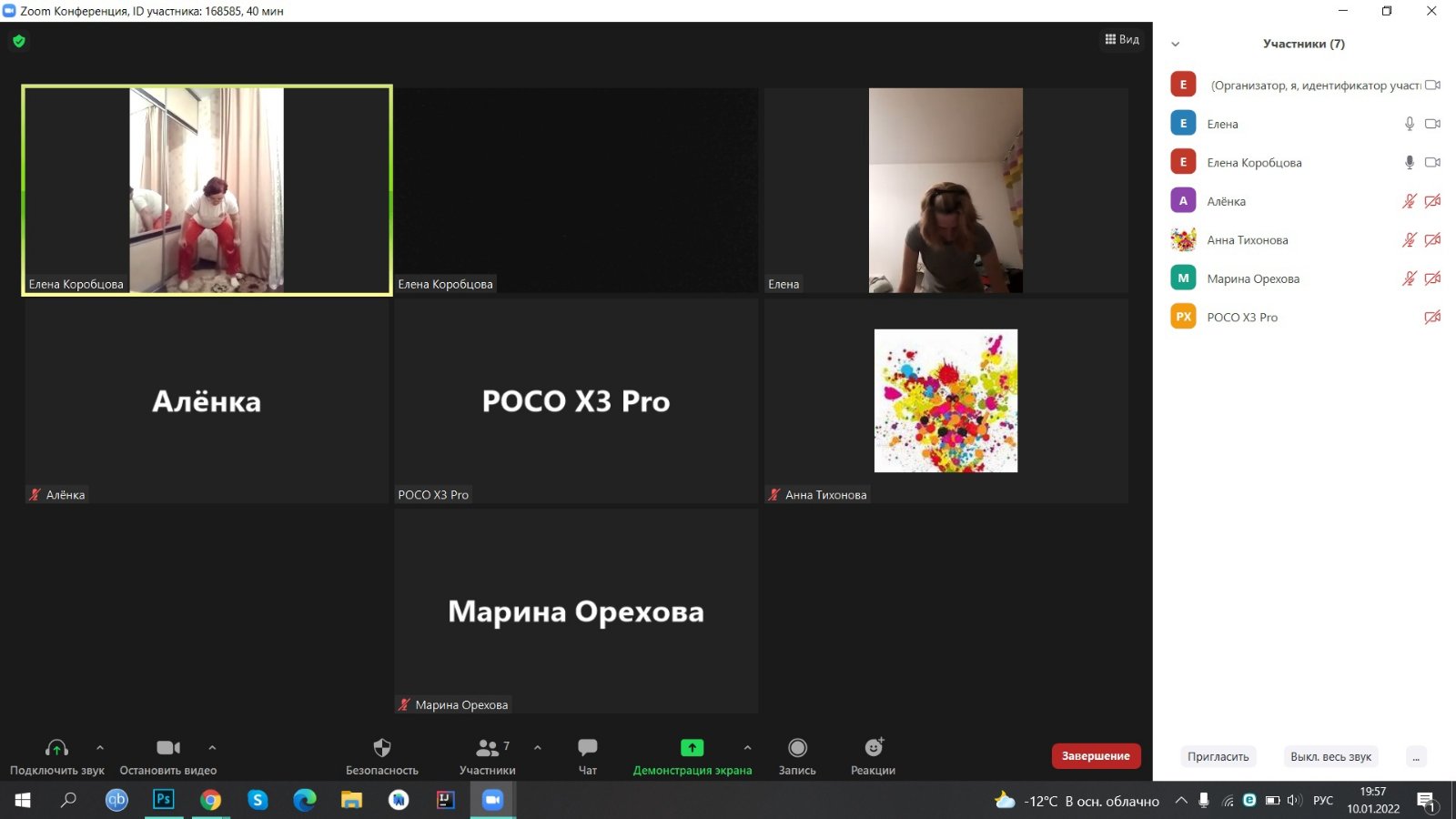Click camera icon next to Елена
This screenshot has width=1456, height=819.
click(x=1432, y=124)
